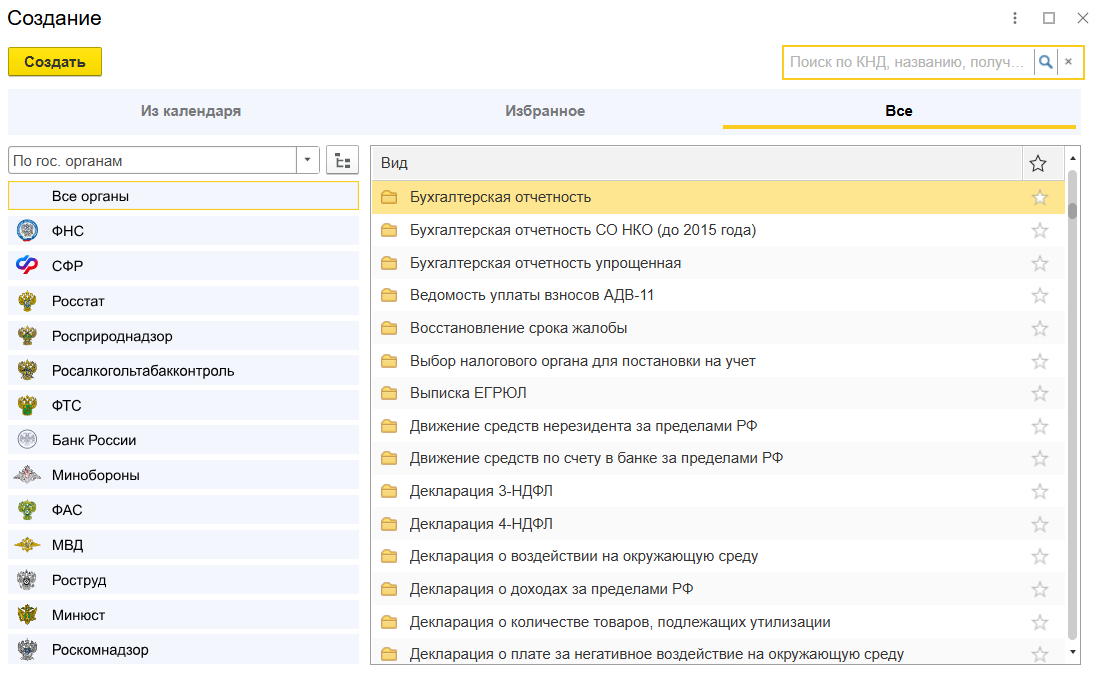Toggle favorite star for Выписка ЕГРЮЛ

(x=1039, y=393)
